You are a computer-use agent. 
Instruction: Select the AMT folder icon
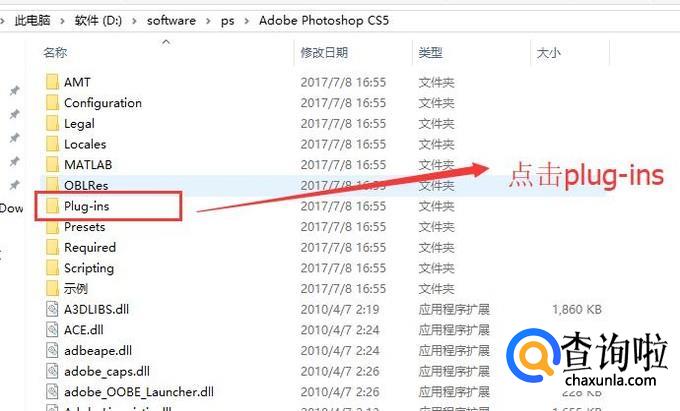(52, 82)
